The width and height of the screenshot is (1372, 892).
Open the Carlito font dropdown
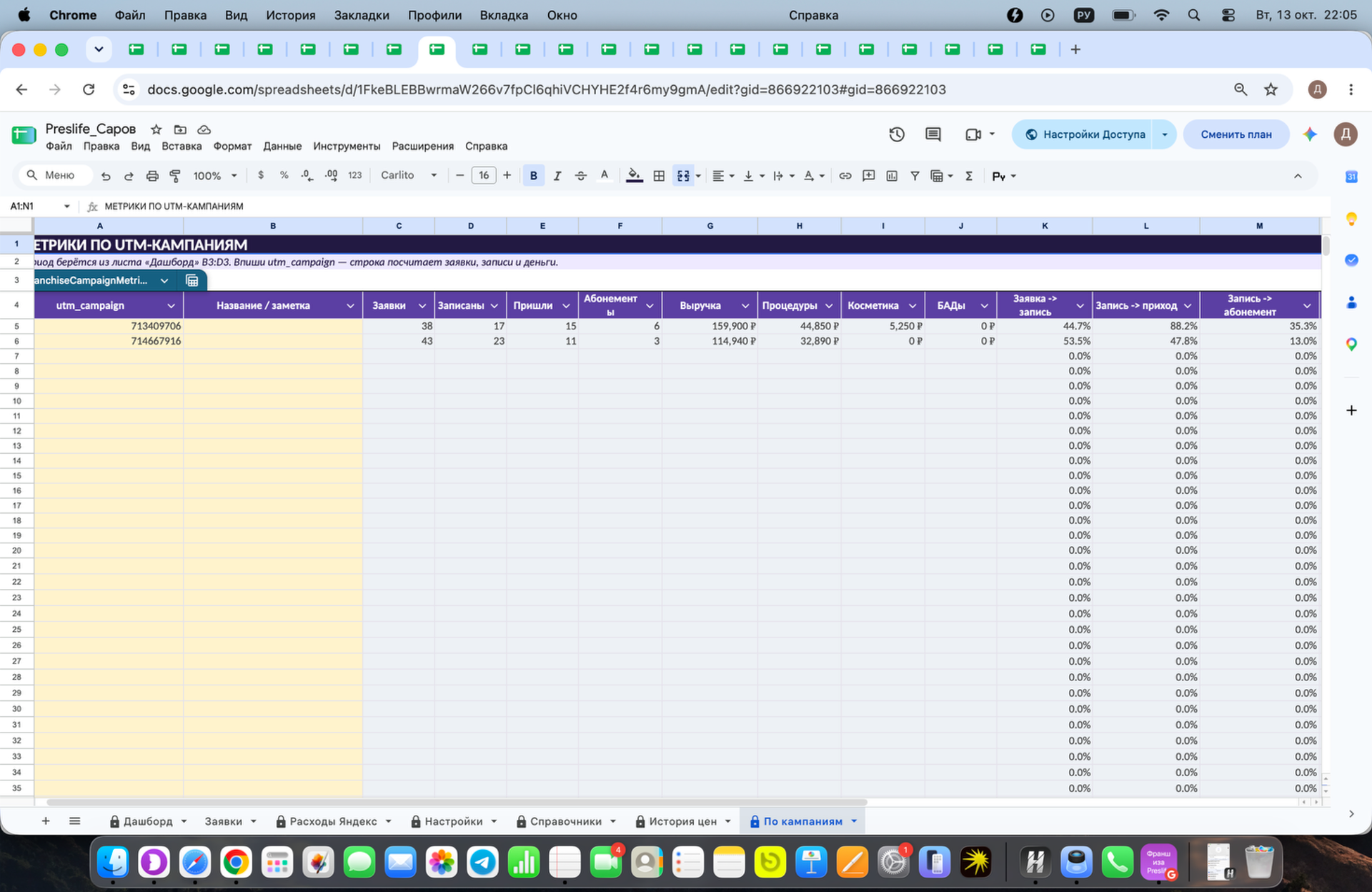tap(409, 176)
